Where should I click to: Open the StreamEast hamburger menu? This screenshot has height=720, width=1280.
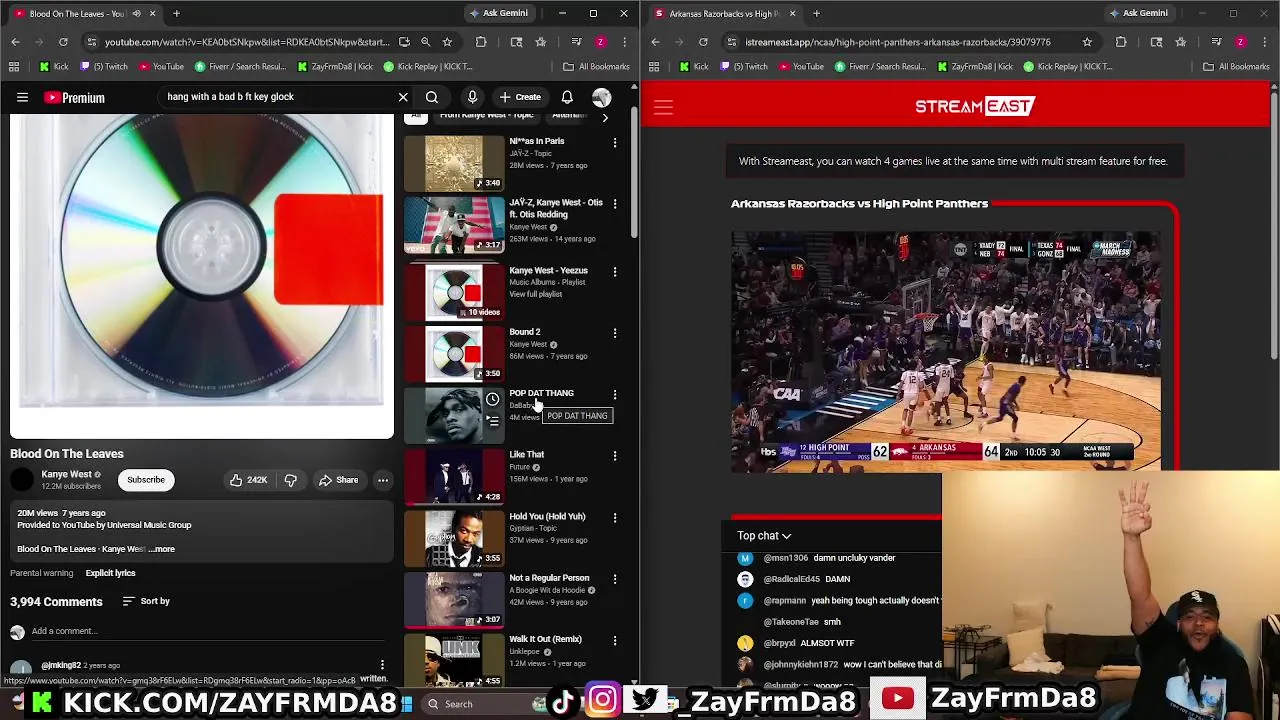(663, 107)
